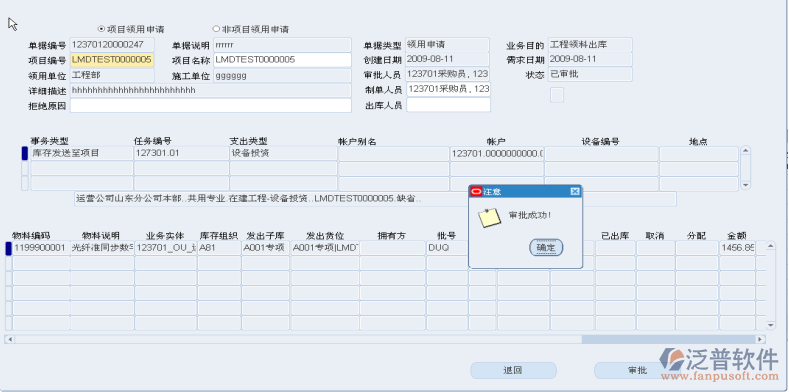
Task: Close the 注意 notification dialog
Action: click(575, 192)
